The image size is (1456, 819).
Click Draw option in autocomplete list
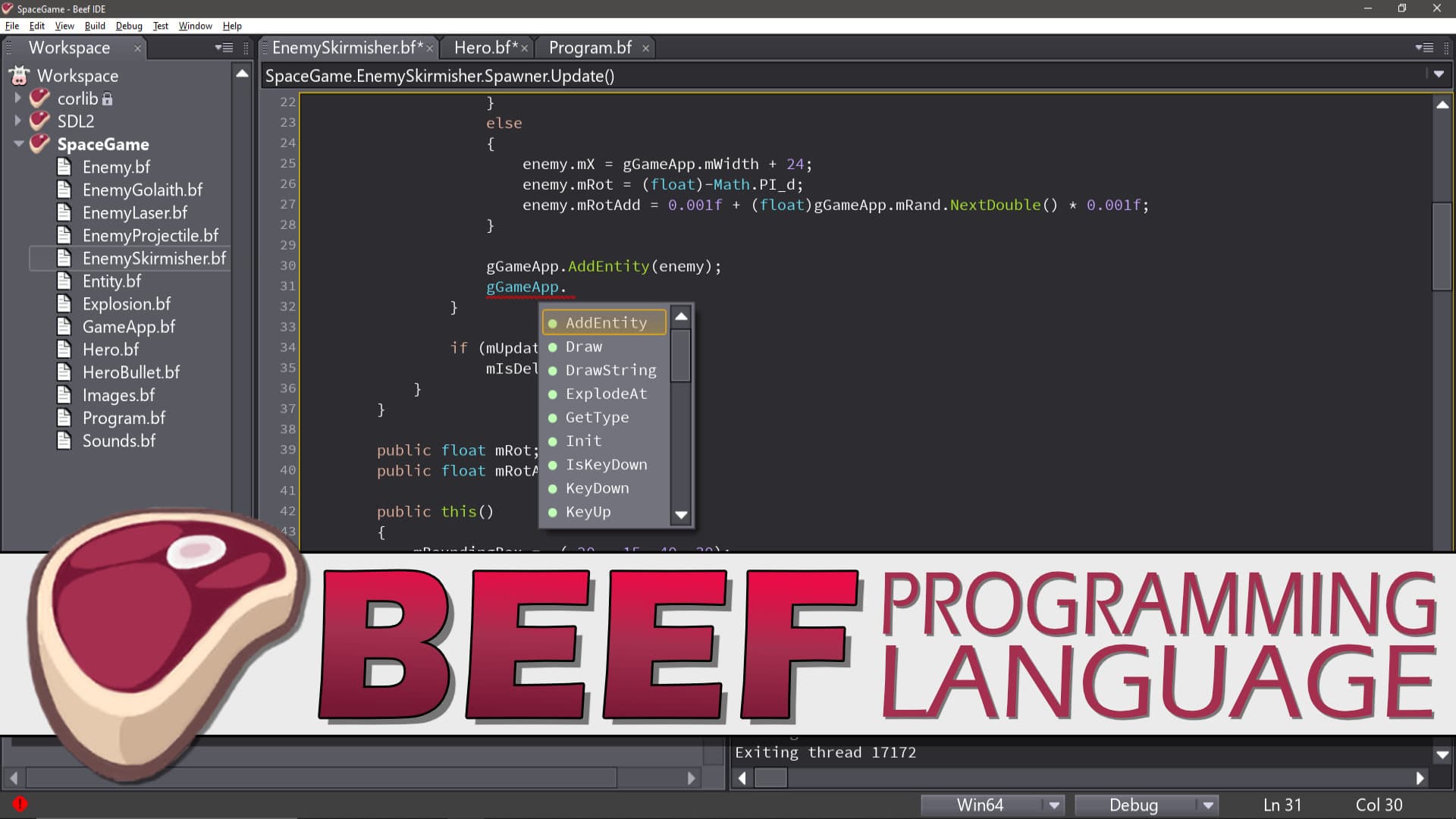pos(583,346)
